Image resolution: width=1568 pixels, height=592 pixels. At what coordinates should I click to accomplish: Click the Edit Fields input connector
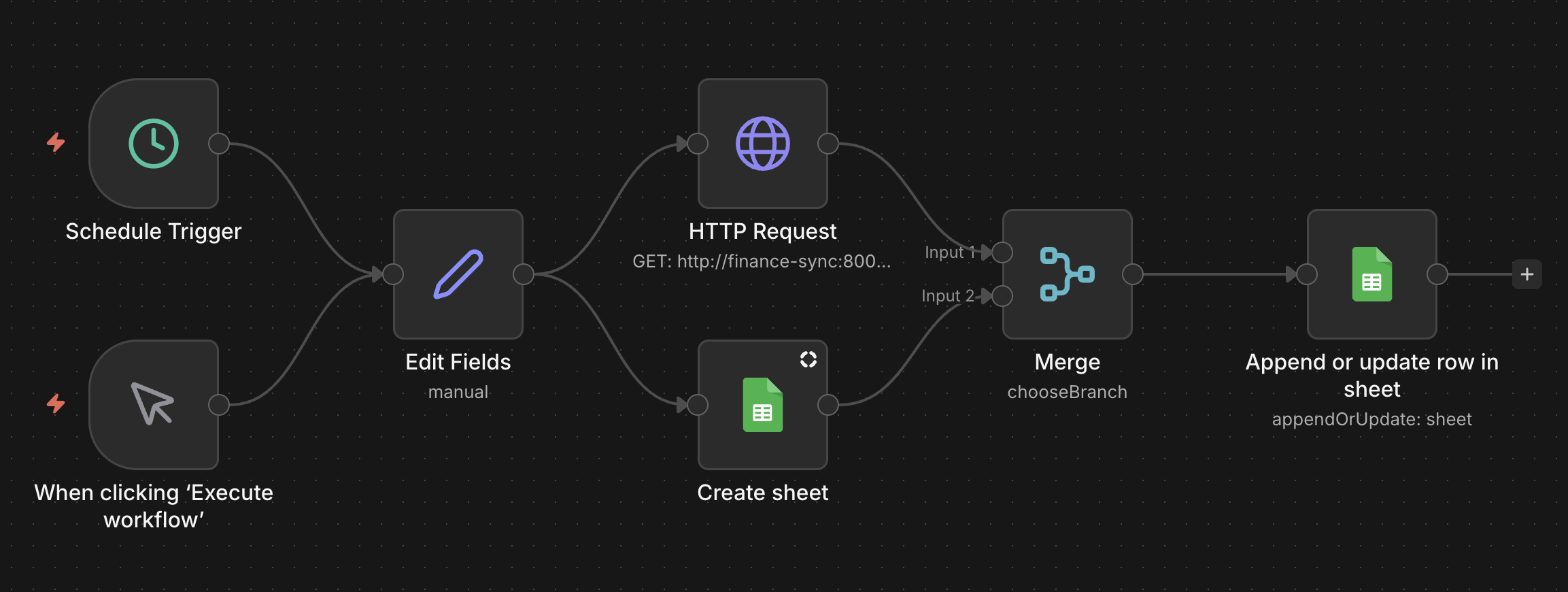(x=393, y=274)
